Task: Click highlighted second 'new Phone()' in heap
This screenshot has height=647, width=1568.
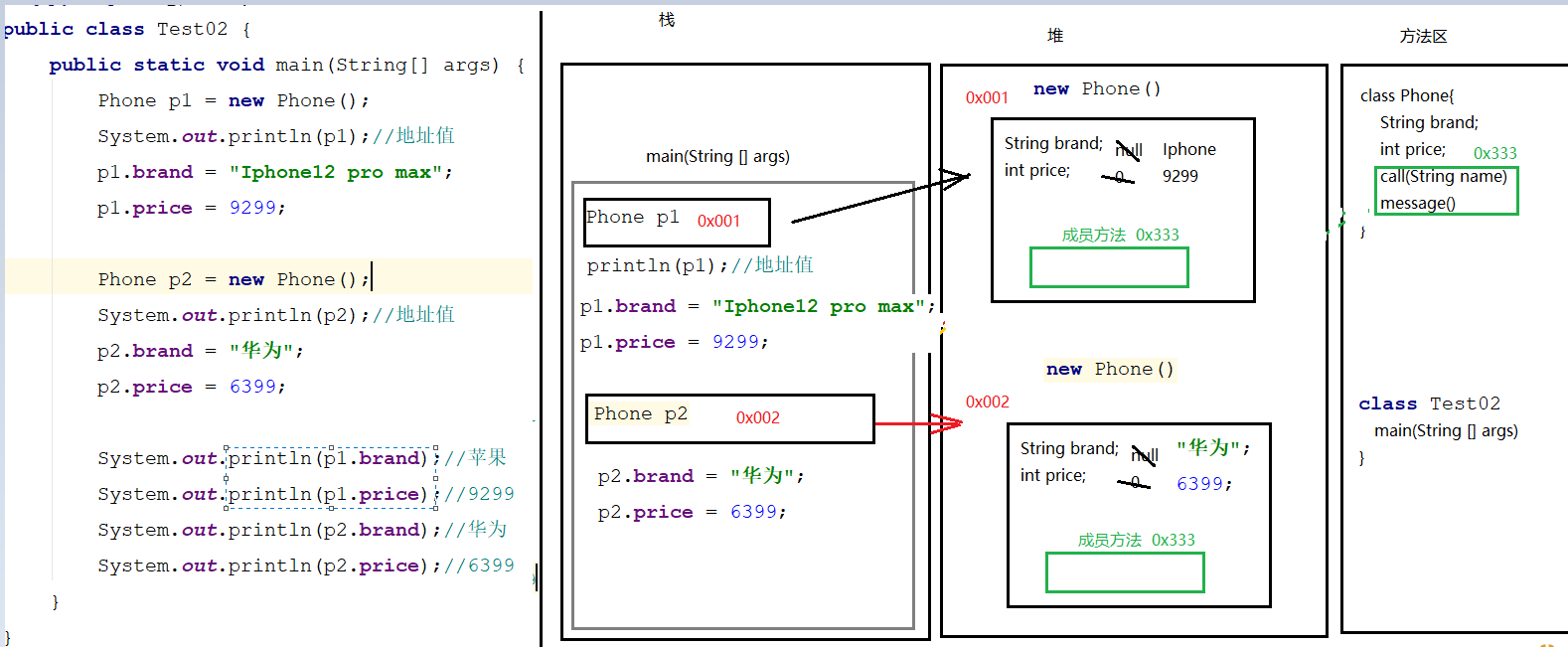Action: [x=1110, y=370]
